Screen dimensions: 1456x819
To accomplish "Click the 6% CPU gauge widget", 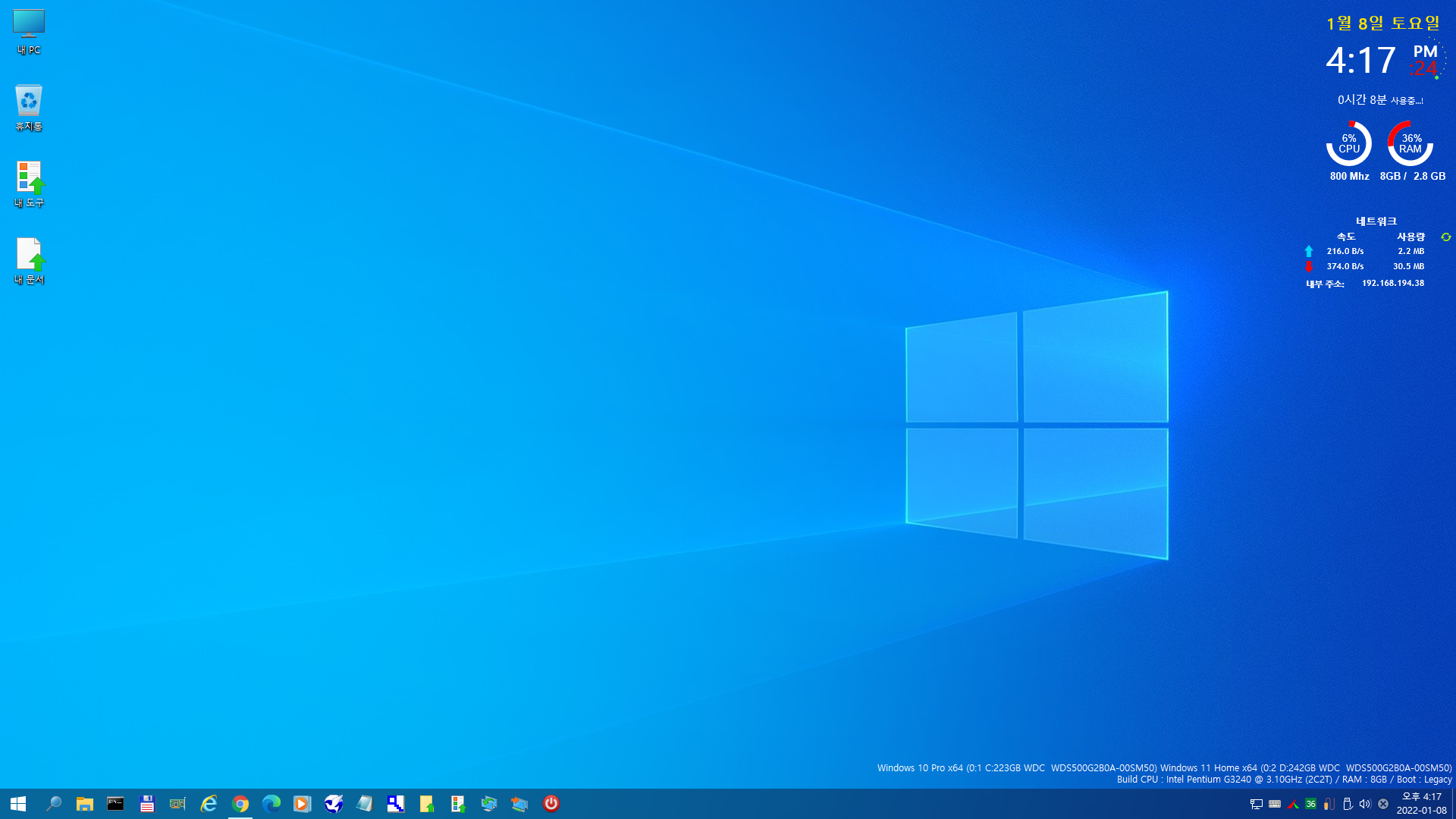I will pos(1349,143).
